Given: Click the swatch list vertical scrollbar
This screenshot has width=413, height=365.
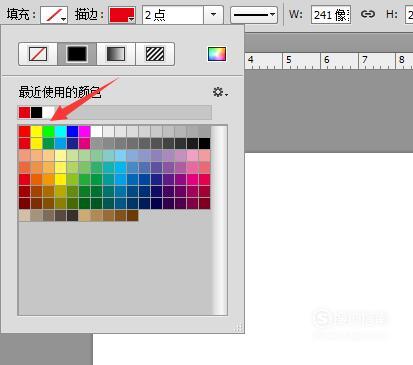Looking at the screenshot, I should 219,220.
